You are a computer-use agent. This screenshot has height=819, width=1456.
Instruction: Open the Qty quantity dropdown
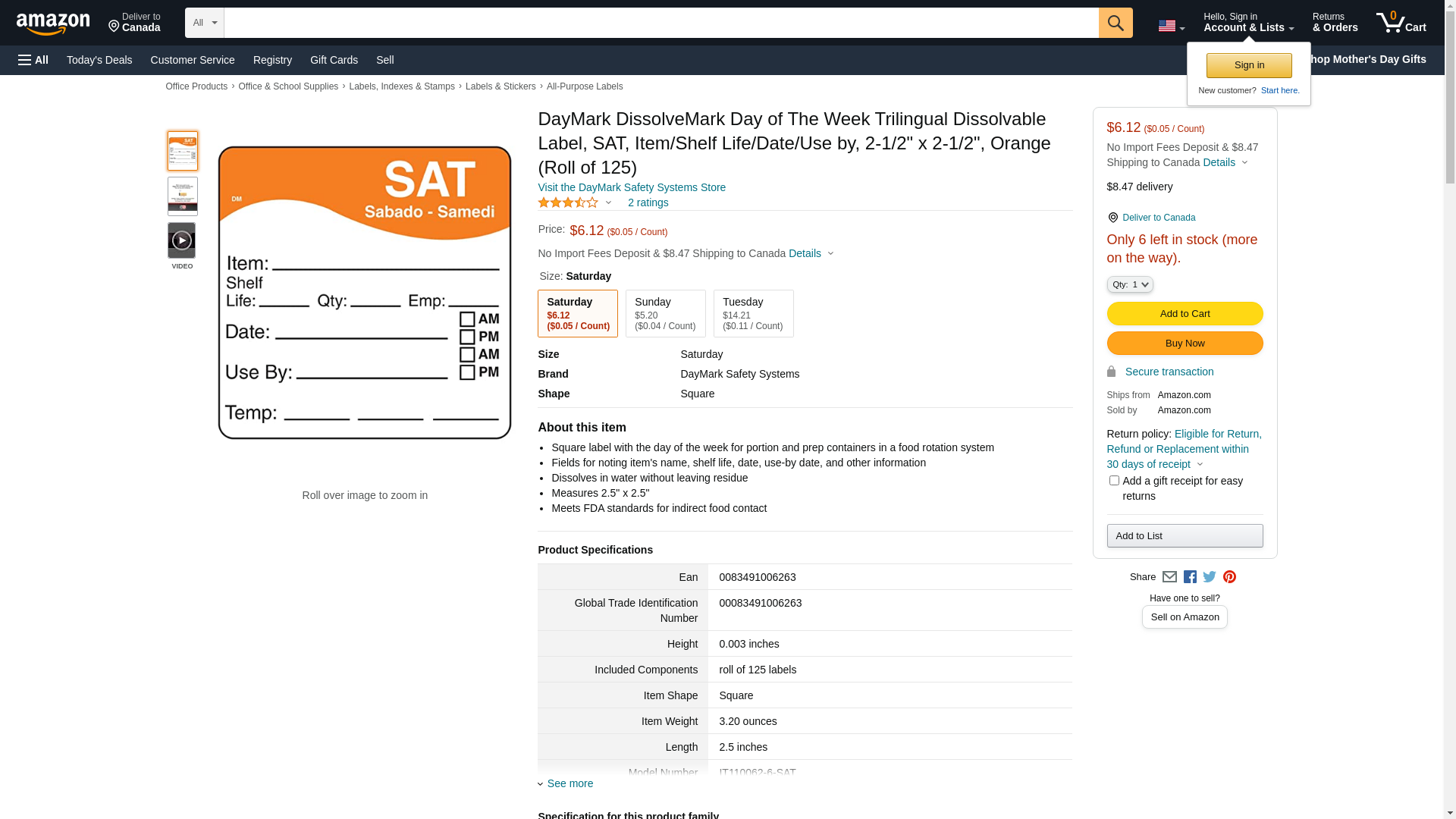coord(1129,284)
